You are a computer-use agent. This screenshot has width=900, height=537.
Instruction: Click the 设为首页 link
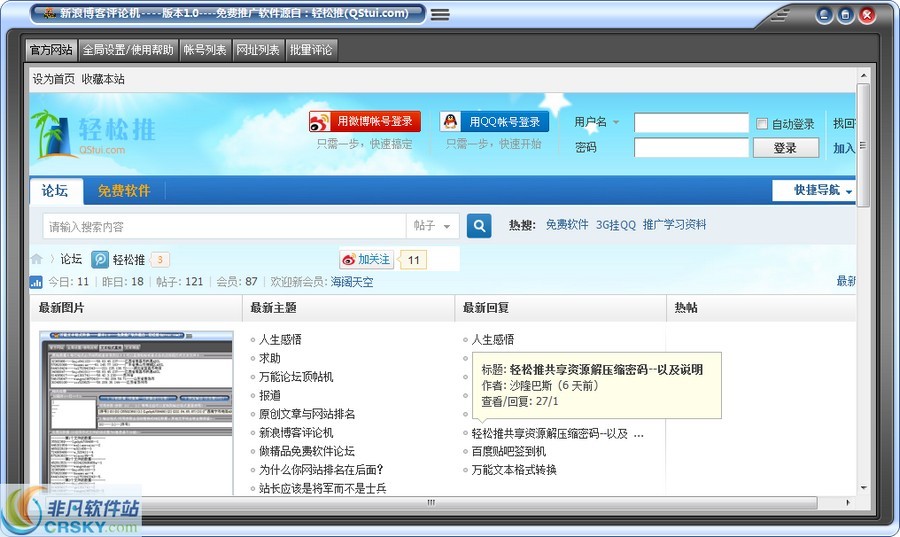53,79
